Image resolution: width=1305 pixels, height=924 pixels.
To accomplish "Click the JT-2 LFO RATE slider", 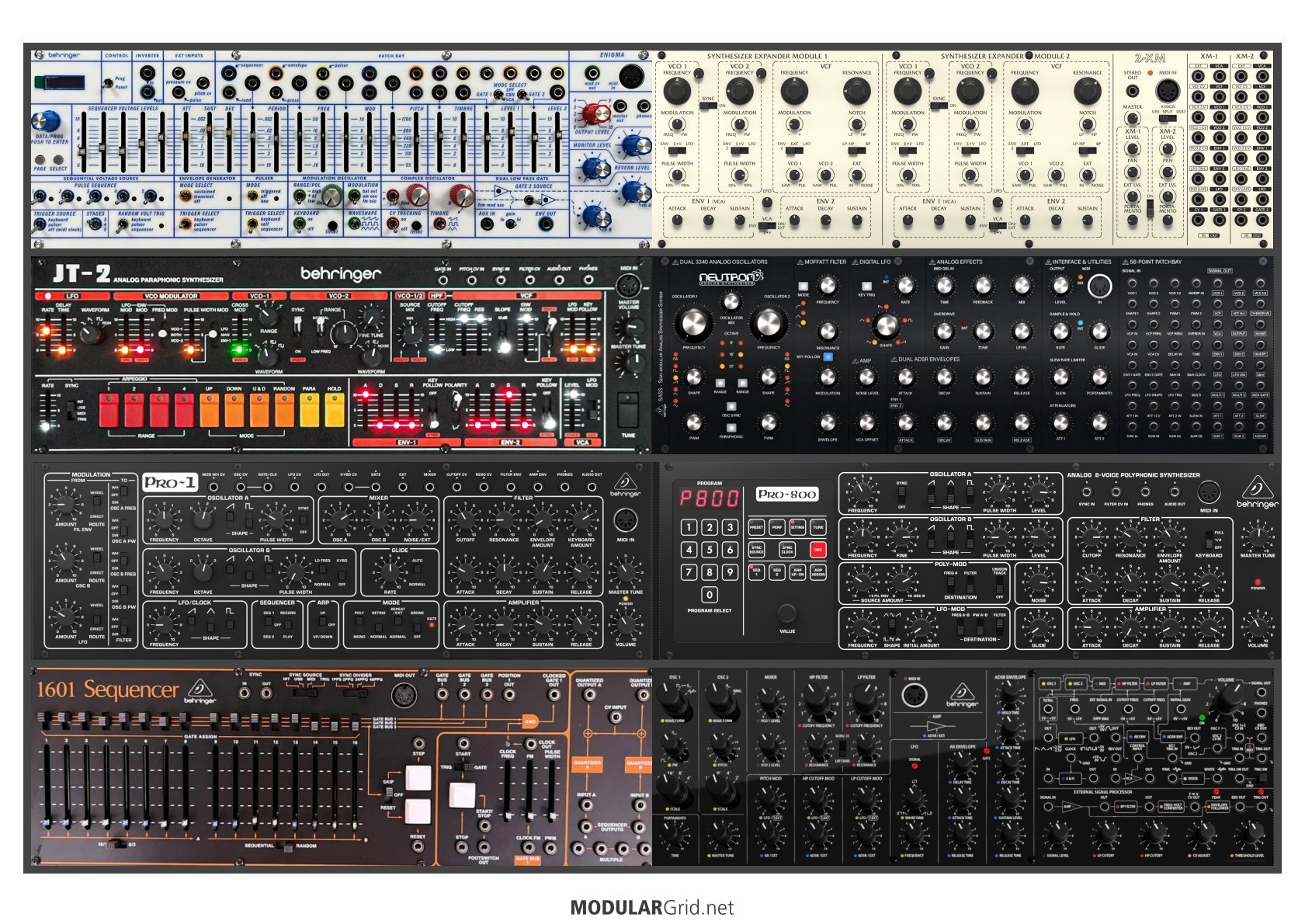I will click(x=48, y=334).
